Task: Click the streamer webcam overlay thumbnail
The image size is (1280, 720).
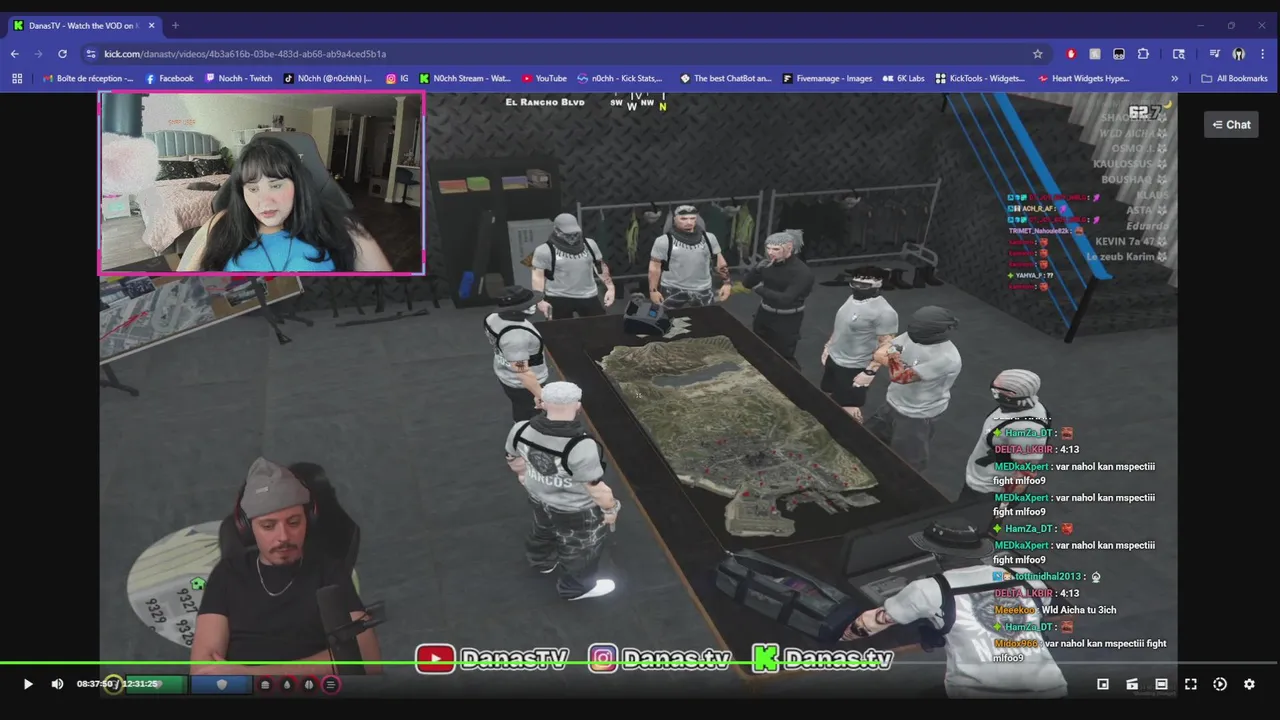Action: (x=261, y=183)
